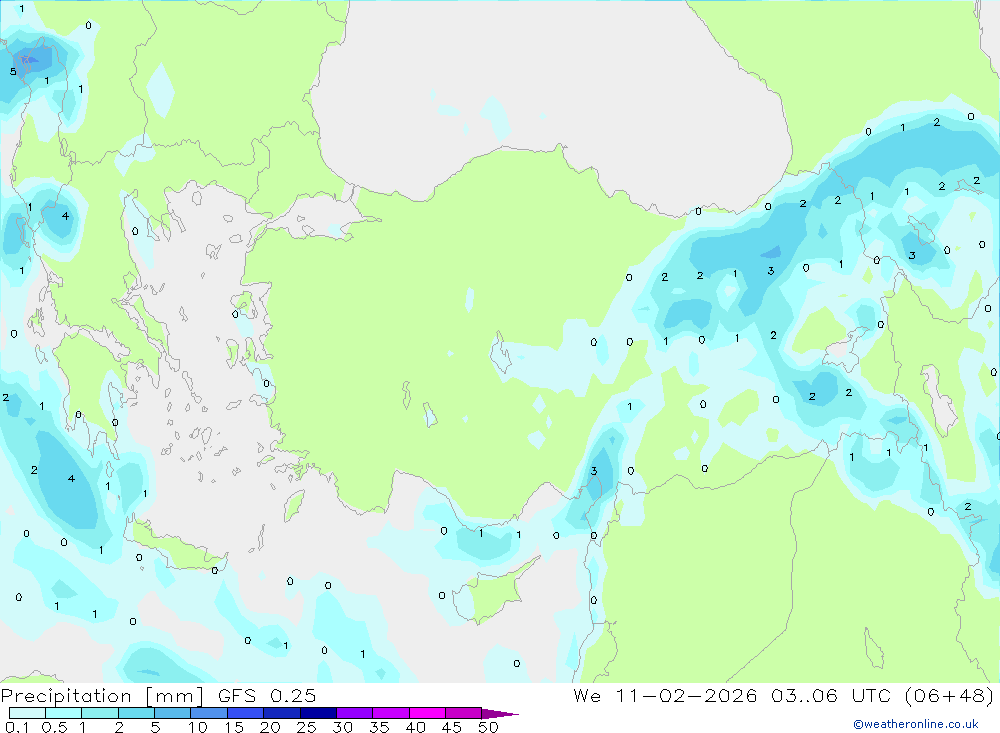Click the "0.5" legend scale label
This screenshot has width=1000, height=733.
[54, 727]
